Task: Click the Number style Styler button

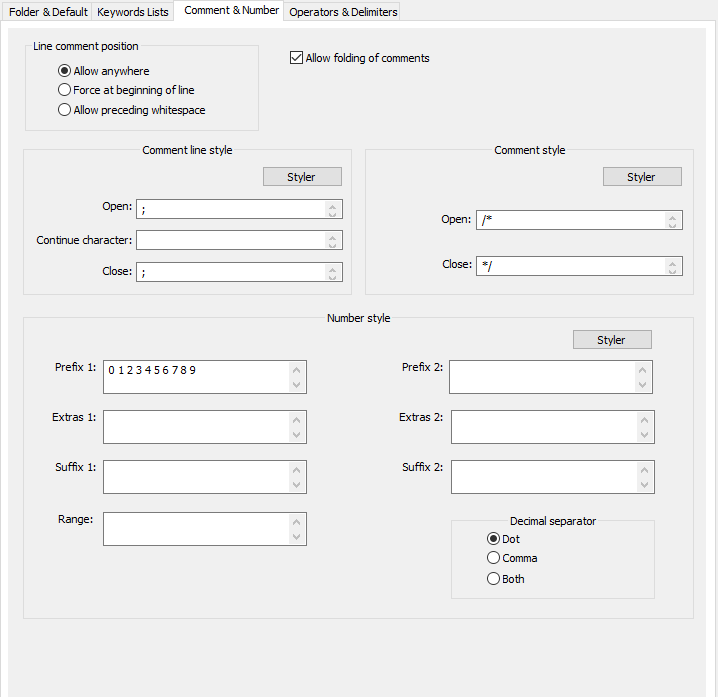Action: [x=612, y=340]
